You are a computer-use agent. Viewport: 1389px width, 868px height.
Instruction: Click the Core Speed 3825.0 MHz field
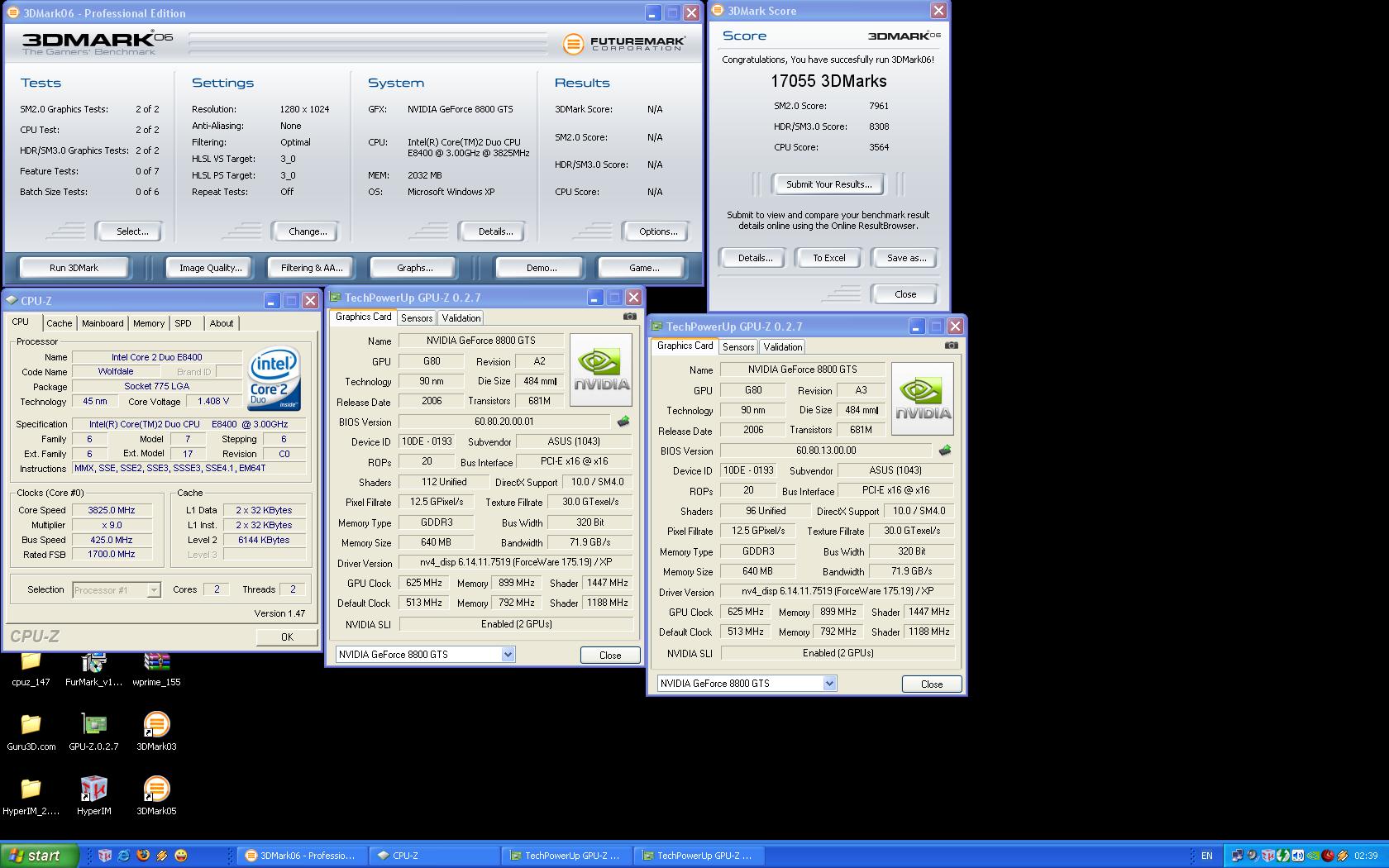click(x=112, y=510)
